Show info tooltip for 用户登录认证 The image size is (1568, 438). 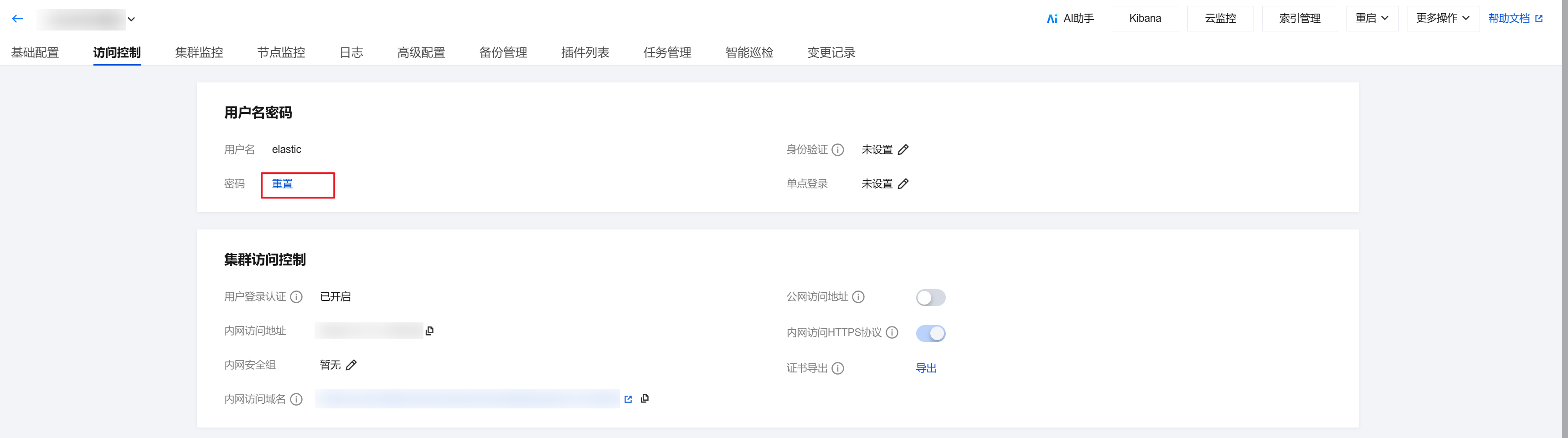coord(296,297)
